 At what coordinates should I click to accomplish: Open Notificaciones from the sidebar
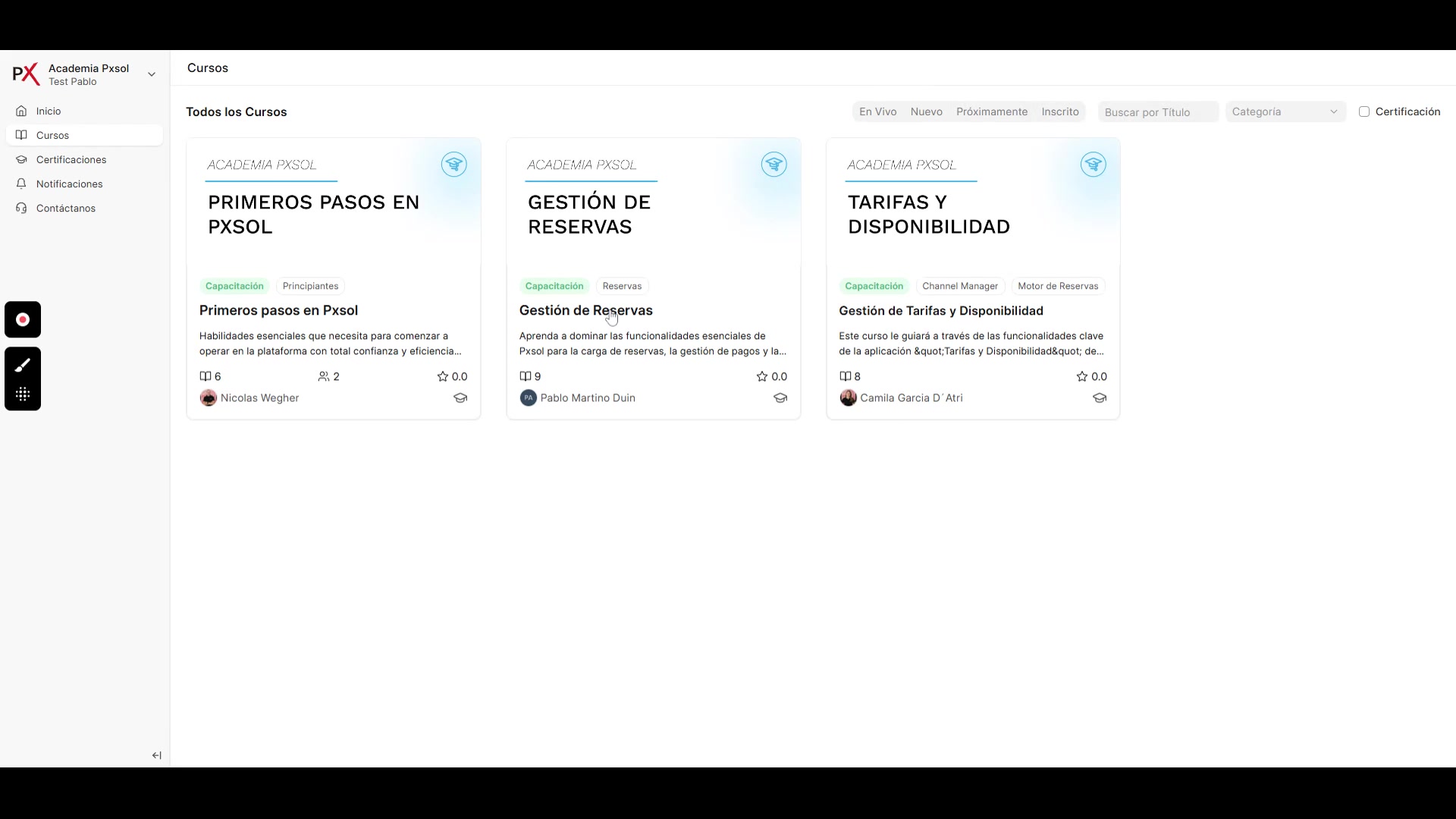click(x=69, y=184)
